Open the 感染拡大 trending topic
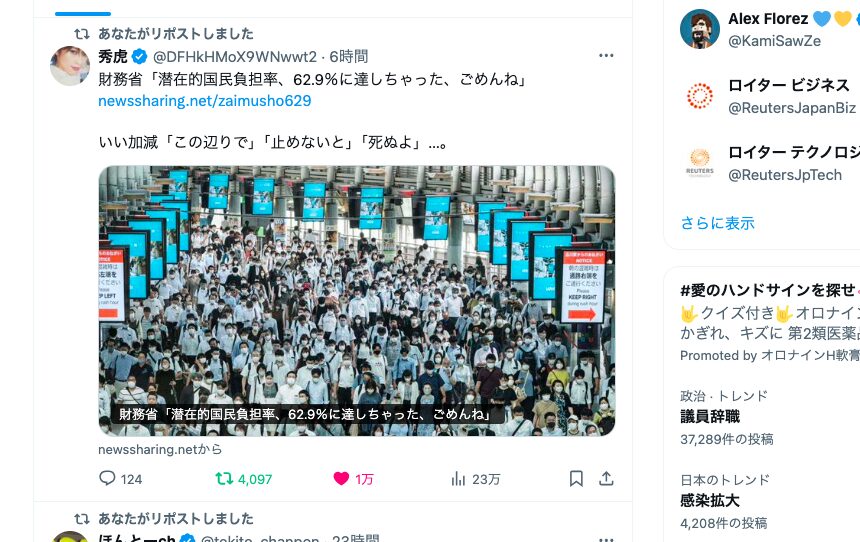 (x=710, y=500)
